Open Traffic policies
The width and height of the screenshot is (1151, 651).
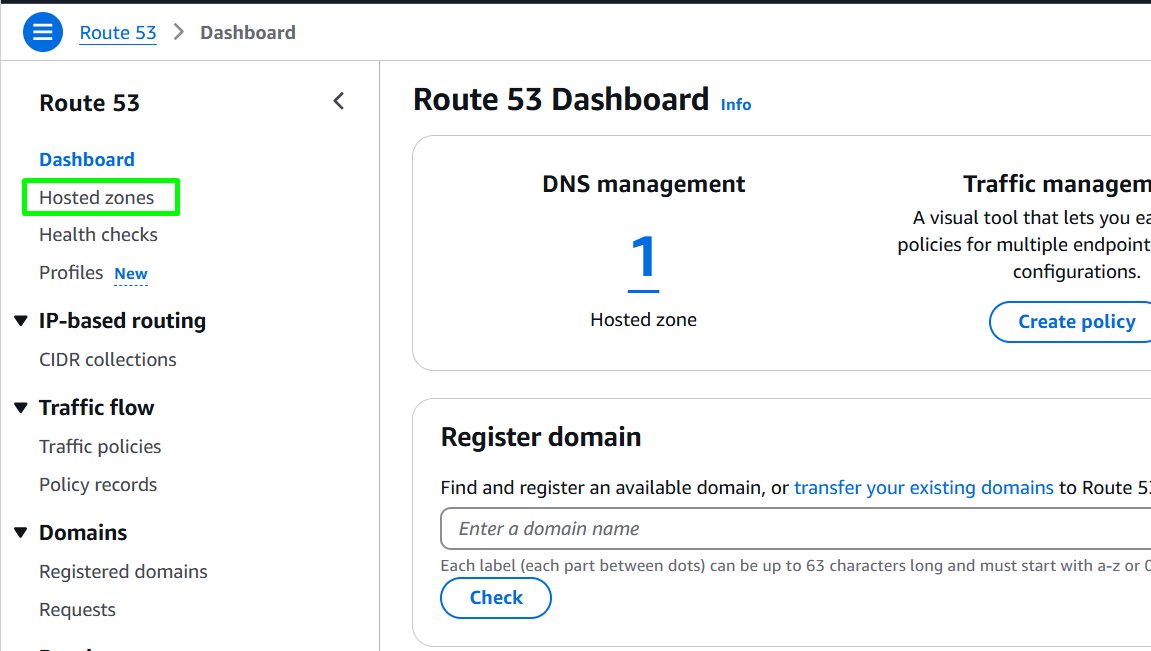click(x=100, y=447)
